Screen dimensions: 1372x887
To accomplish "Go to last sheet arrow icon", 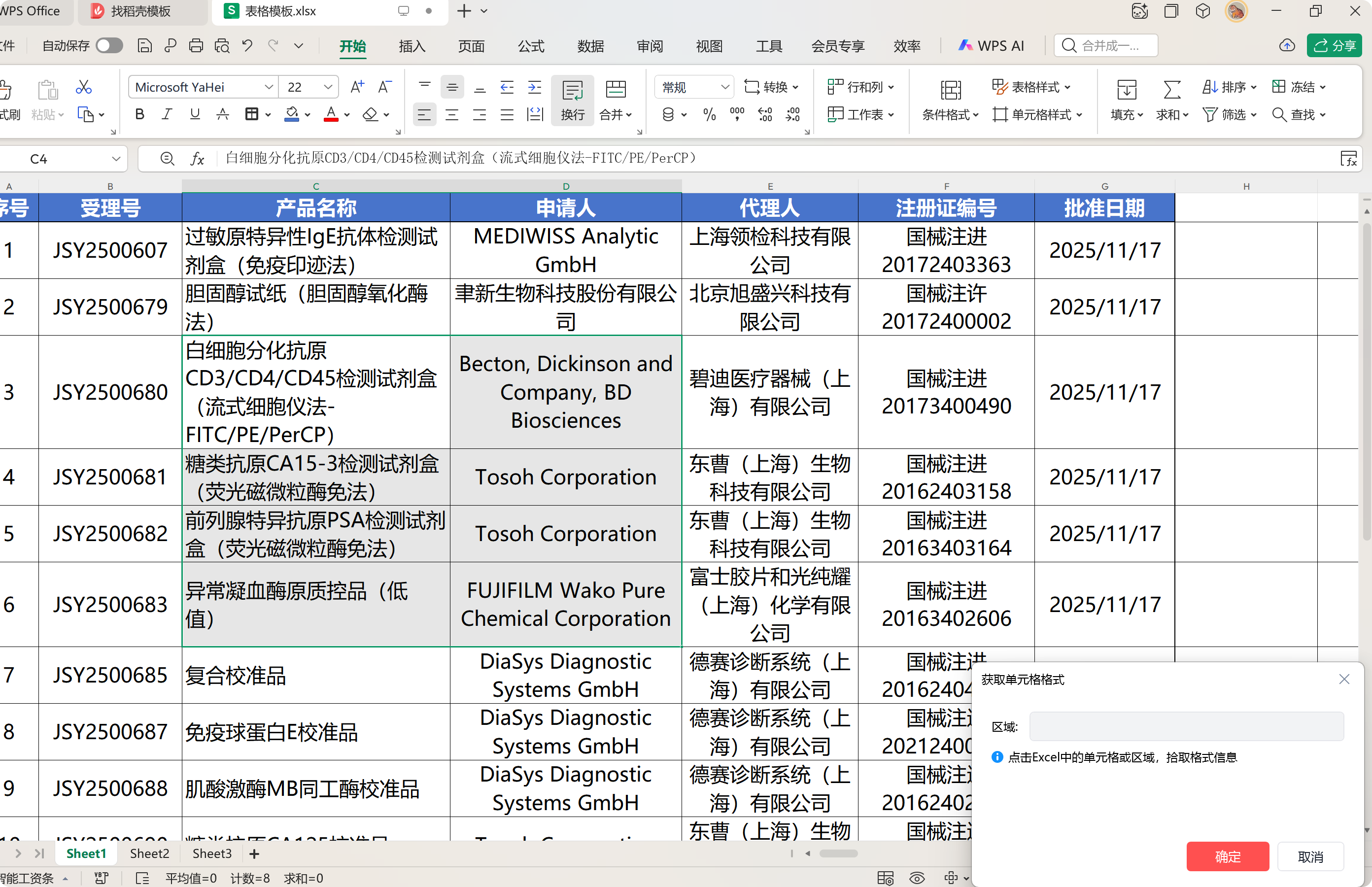I will point(39,853).
